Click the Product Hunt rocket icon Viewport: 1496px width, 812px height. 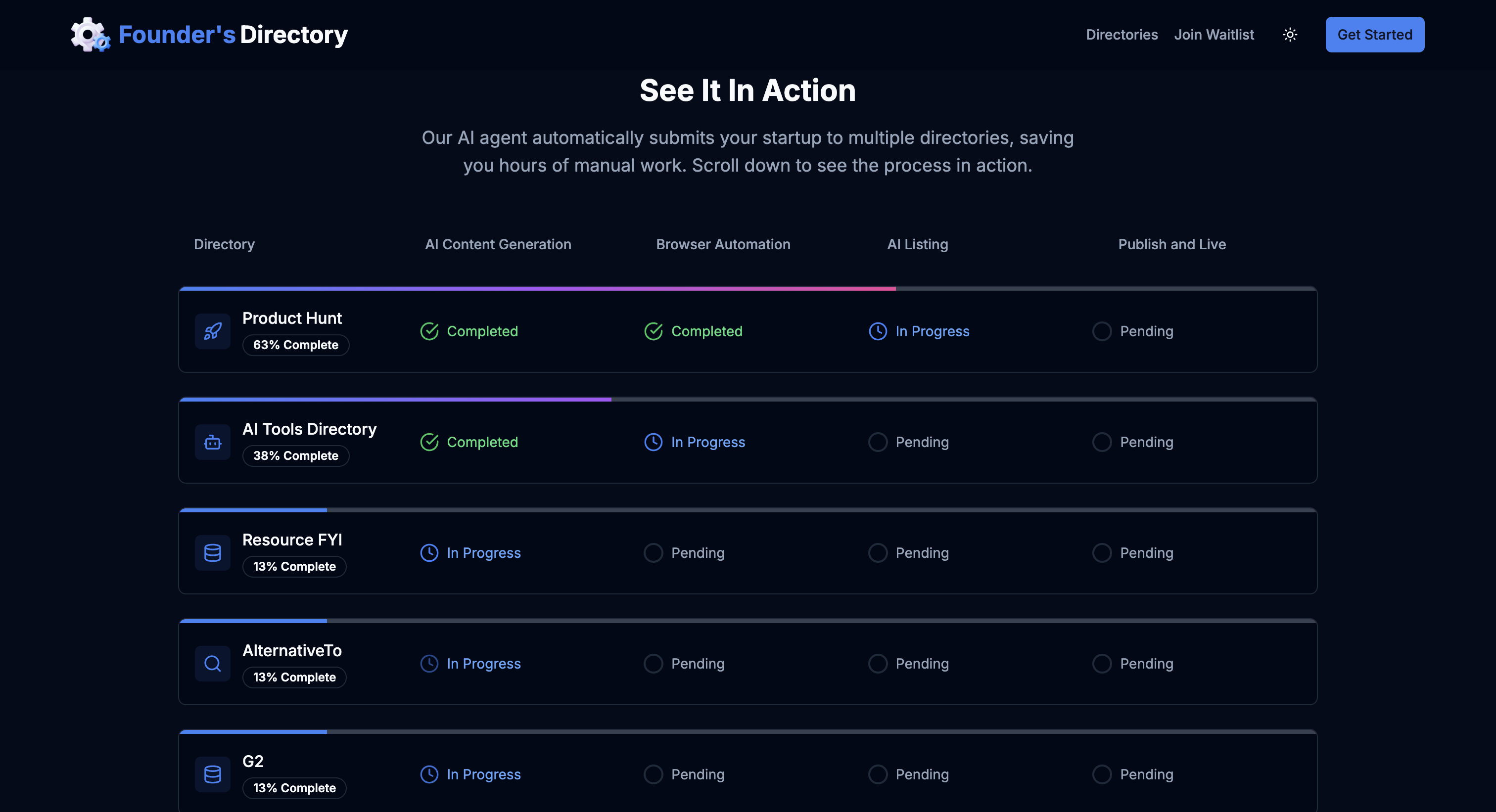point(213,331)
